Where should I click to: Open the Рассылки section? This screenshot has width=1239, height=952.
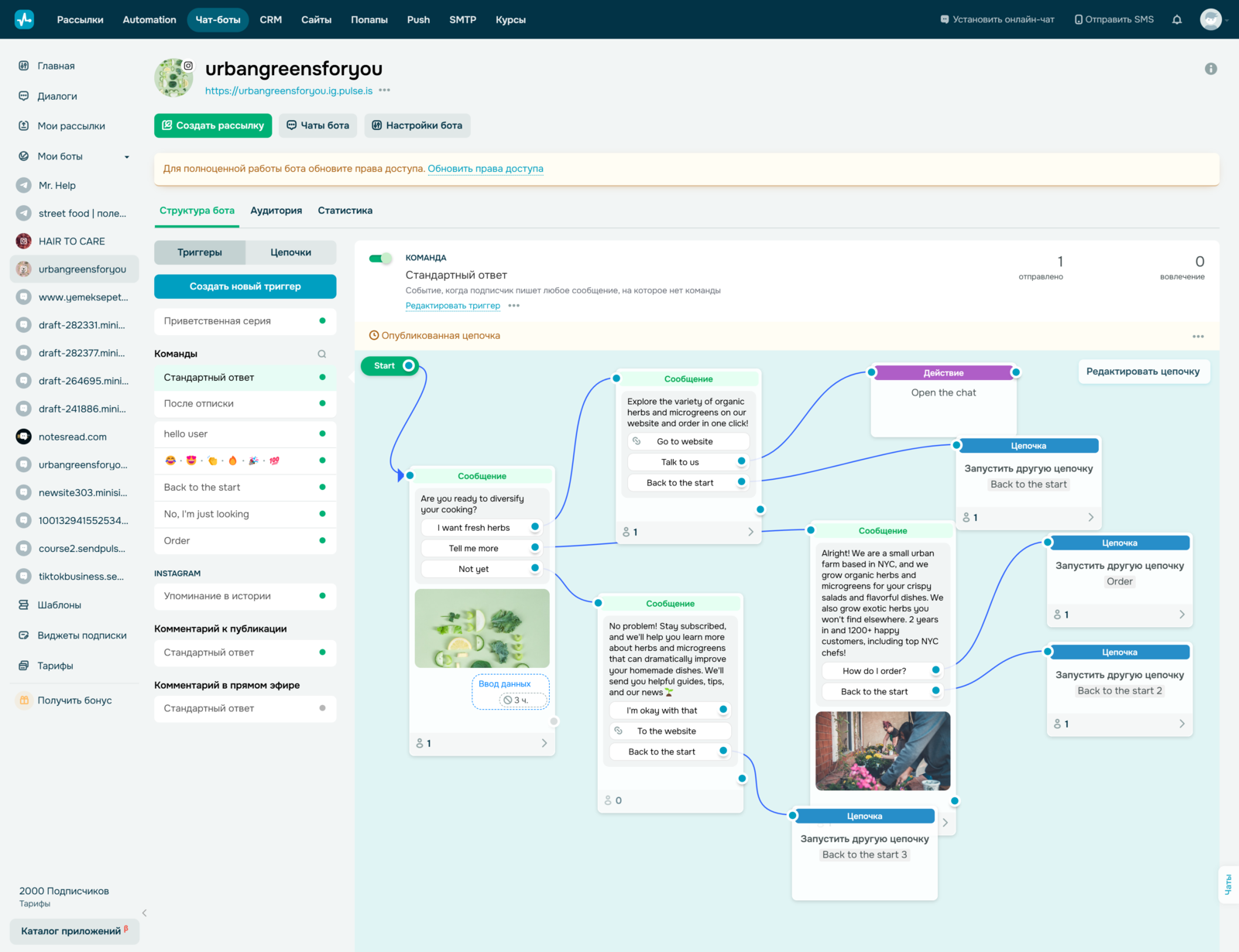point(80,19)
